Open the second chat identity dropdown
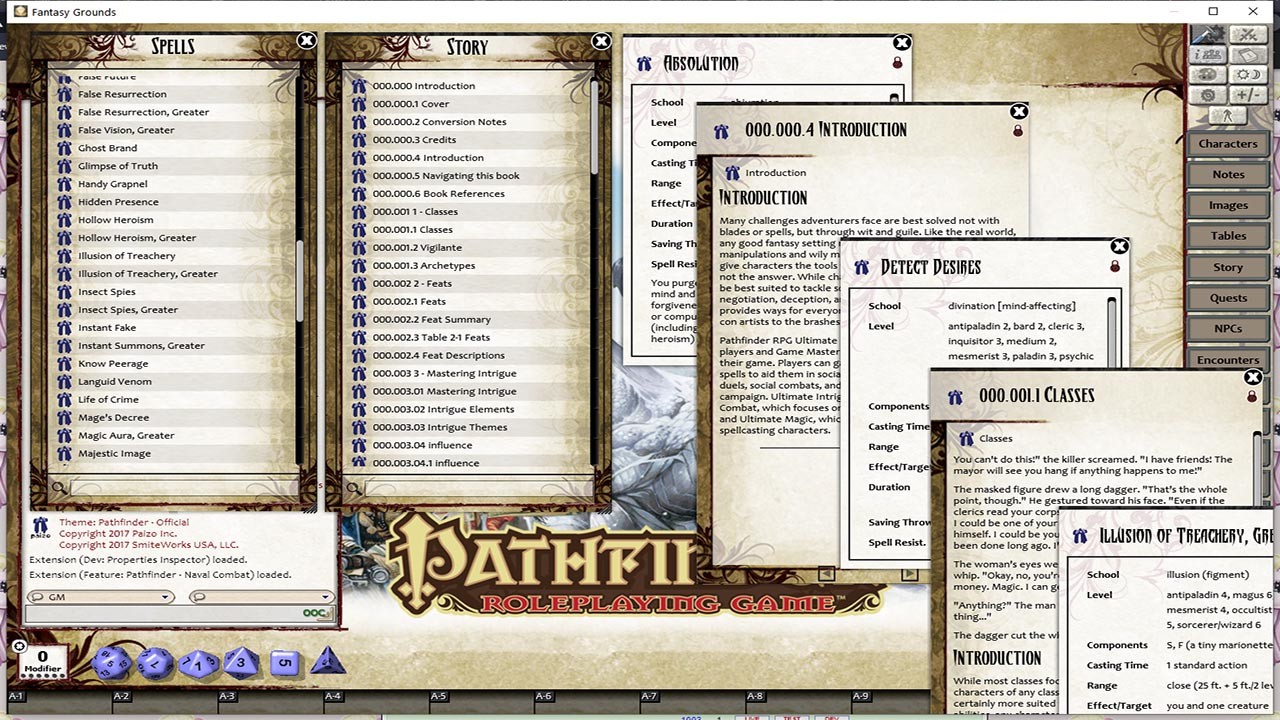 tap(325, 596)
